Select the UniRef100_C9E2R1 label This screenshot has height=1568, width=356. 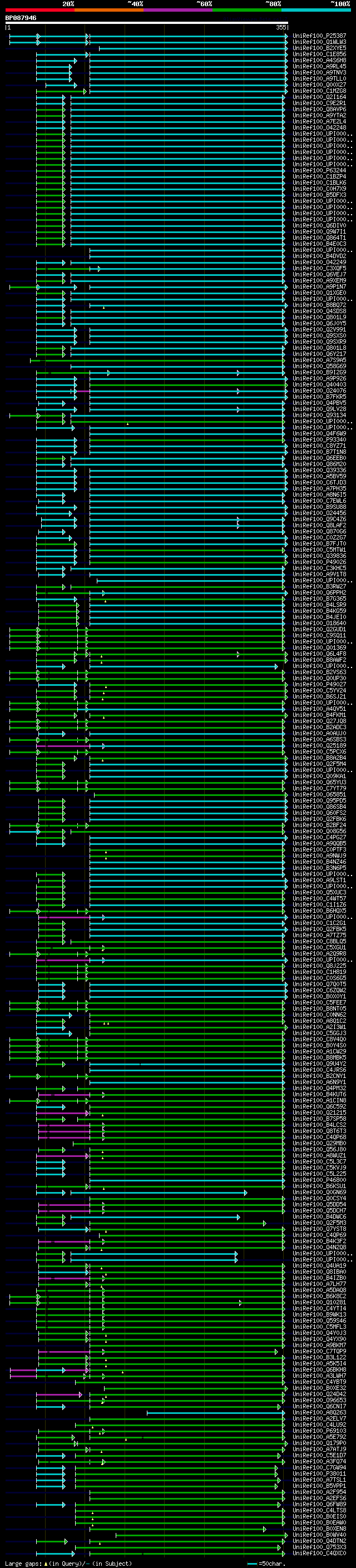(x=319, y=103)
